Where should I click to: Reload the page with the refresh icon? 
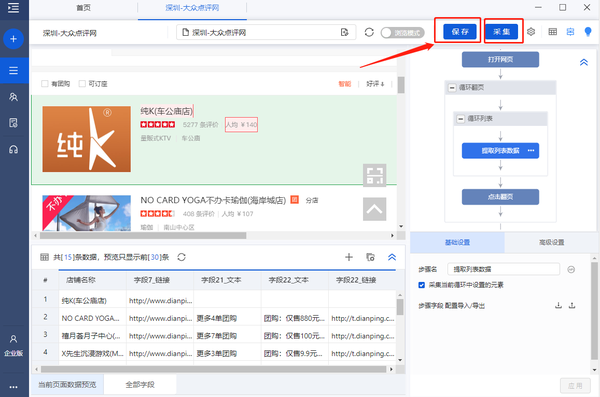click(369, 33)
